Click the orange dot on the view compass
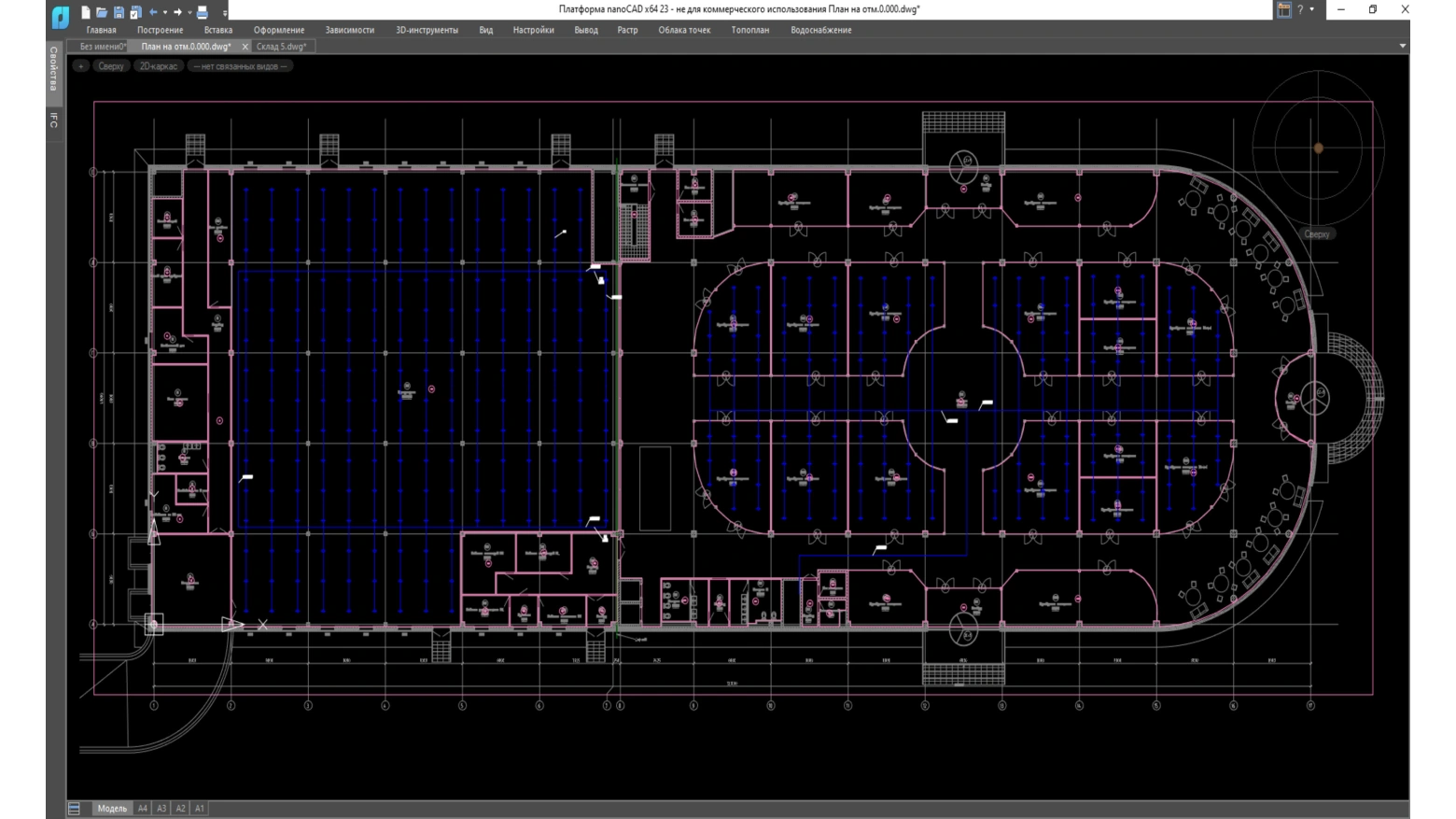The height and width of the screenshot is (819, 1456). coord(1318,148)
